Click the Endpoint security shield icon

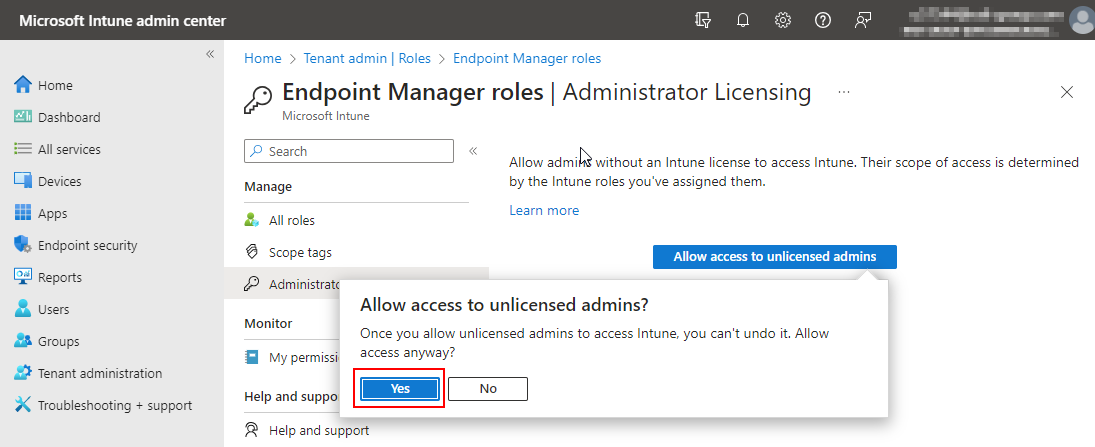[x=23, y=245]
